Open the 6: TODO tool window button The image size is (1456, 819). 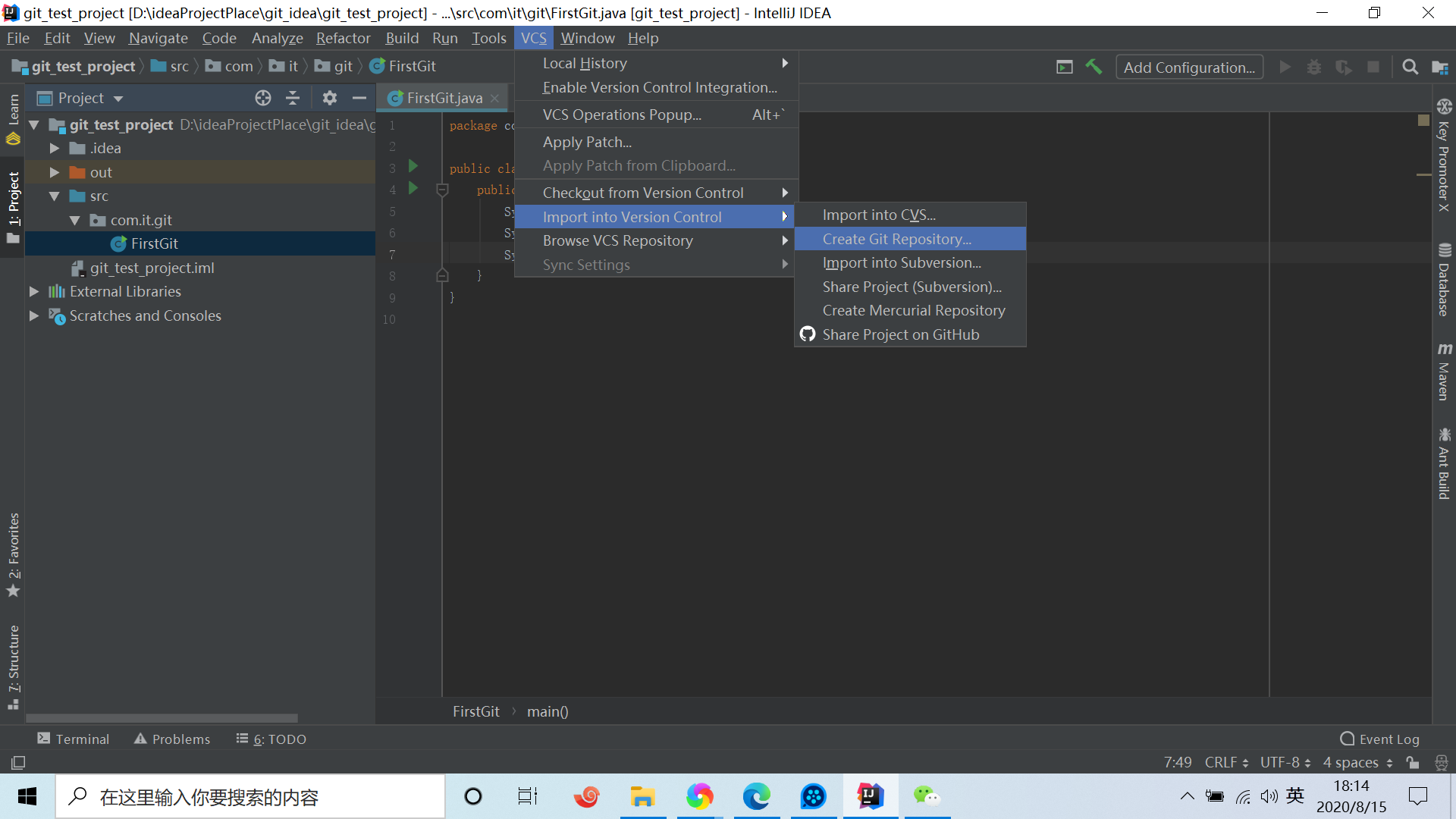tap(271, 739)
